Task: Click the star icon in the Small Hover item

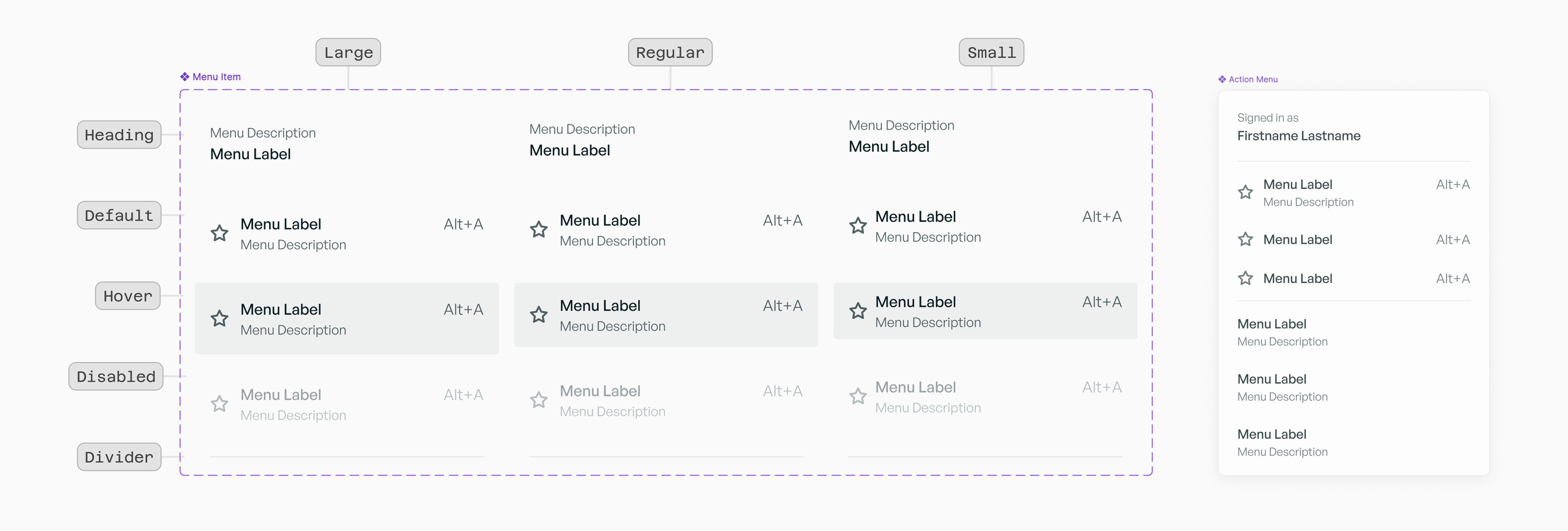Action: point(857,311)
